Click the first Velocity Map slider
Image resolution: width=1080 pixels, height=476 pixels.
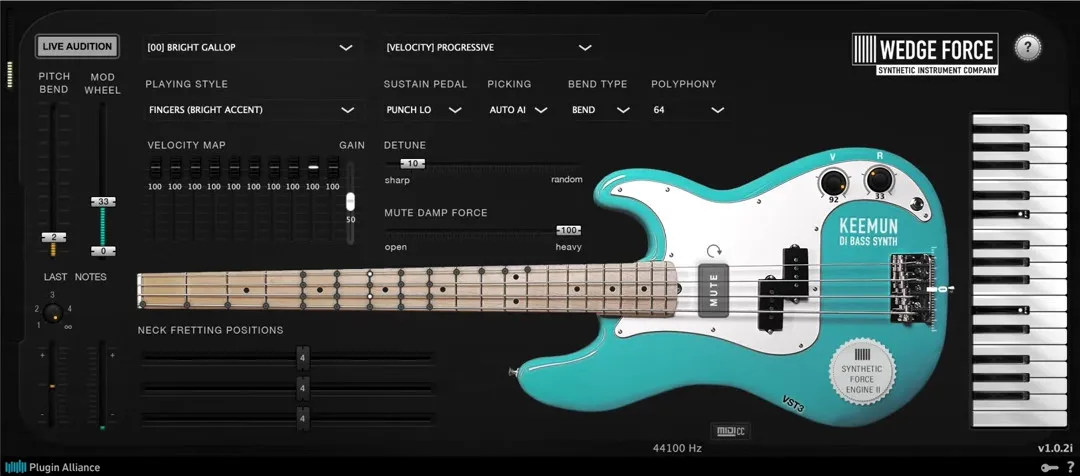click(155, 167)
